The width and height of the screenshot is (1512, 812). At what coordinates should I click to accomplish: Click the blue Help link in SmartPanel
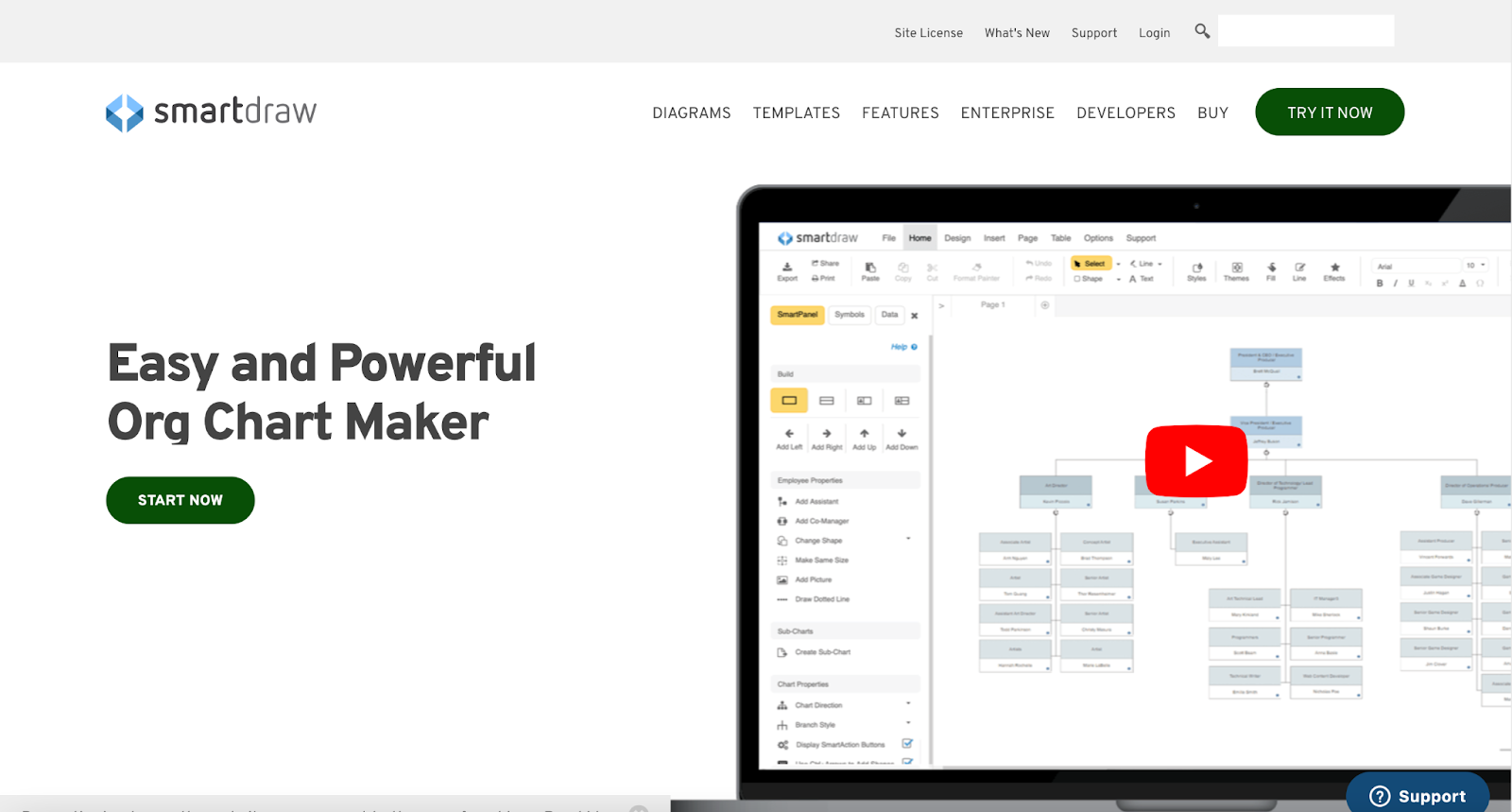903,347
